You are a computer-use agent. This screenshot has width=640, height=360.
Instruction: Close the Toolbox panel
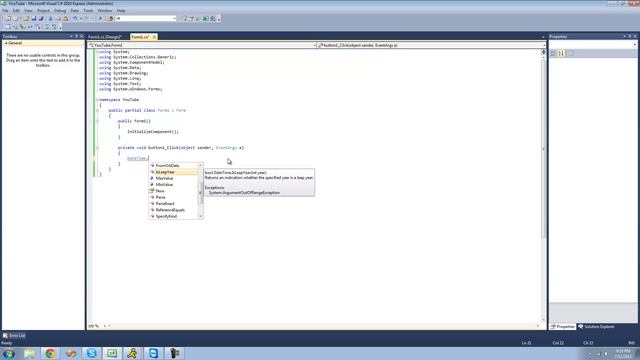(82, 36)
